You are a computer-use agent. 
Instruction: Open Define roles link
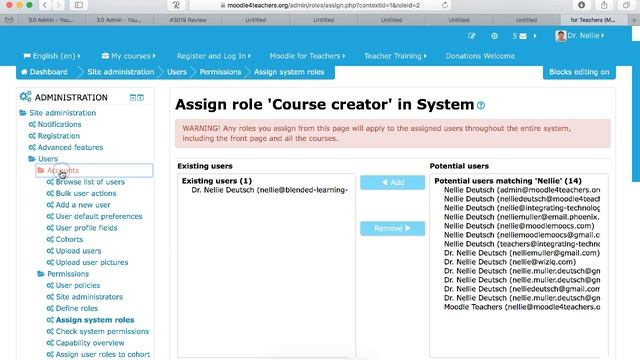tap(77, 308)
